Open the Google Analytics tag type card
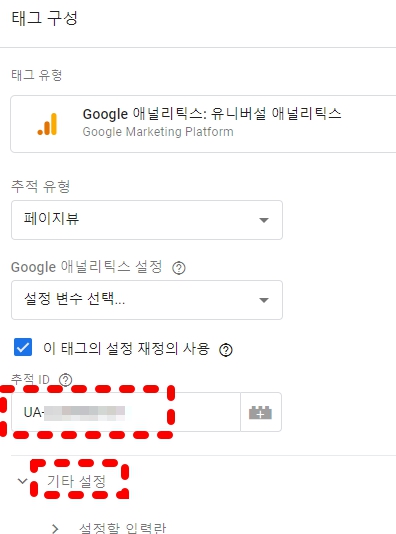 click(203, 124)
